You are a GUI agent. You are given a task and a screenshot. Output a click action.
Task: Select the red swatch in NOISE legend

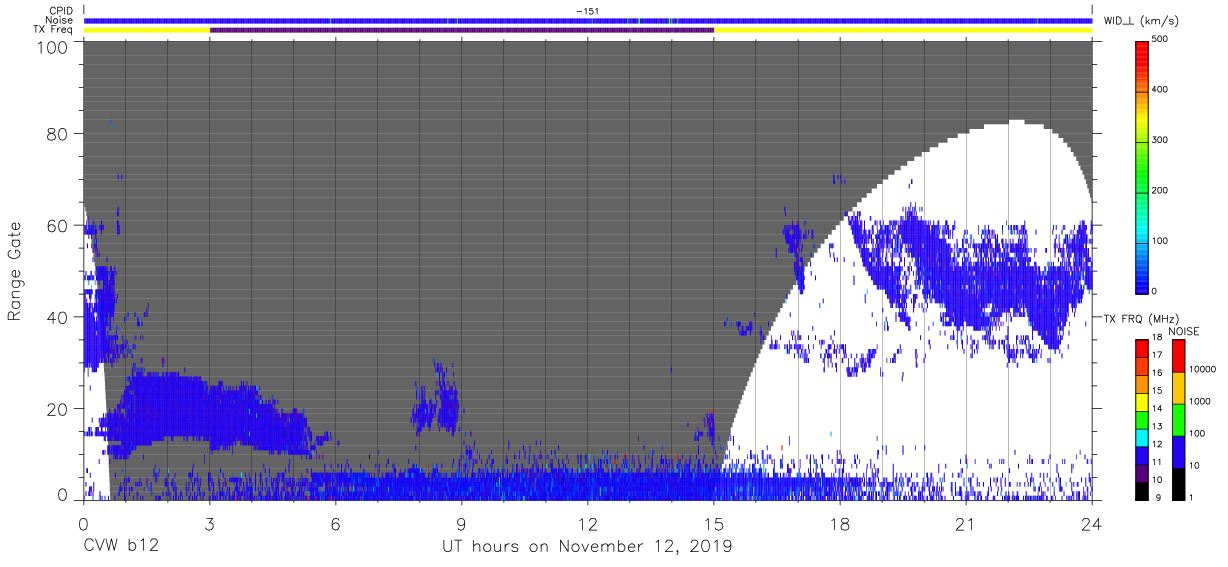[x=1178, y=355]
